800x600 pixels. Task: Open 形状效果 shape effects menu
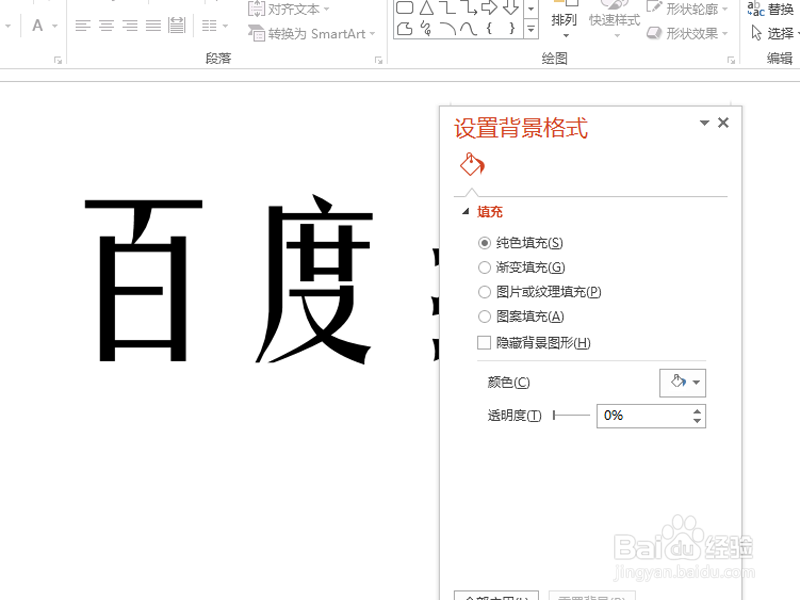click(x=687, y=34)
